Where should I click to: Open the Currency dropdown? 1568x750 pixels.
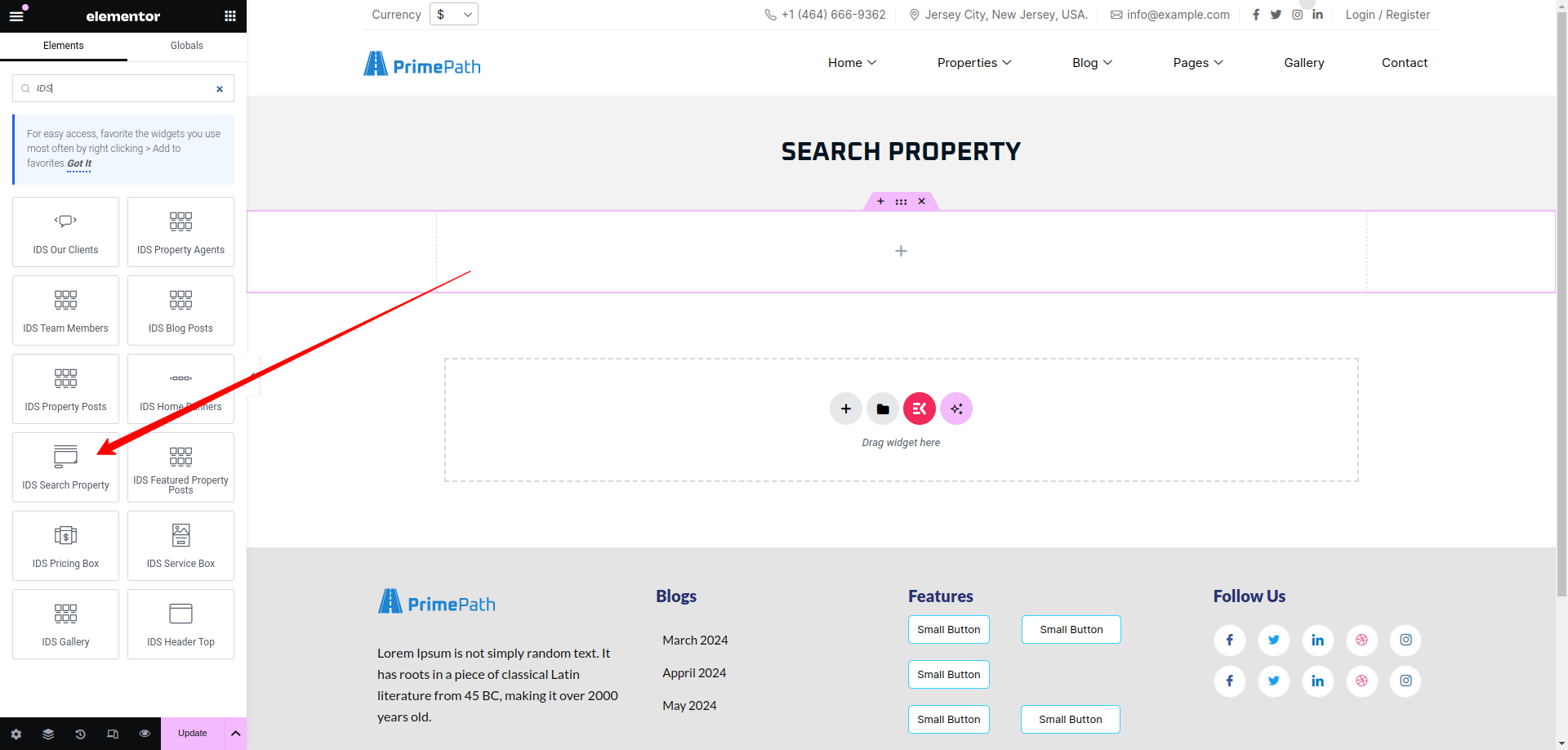454,15
